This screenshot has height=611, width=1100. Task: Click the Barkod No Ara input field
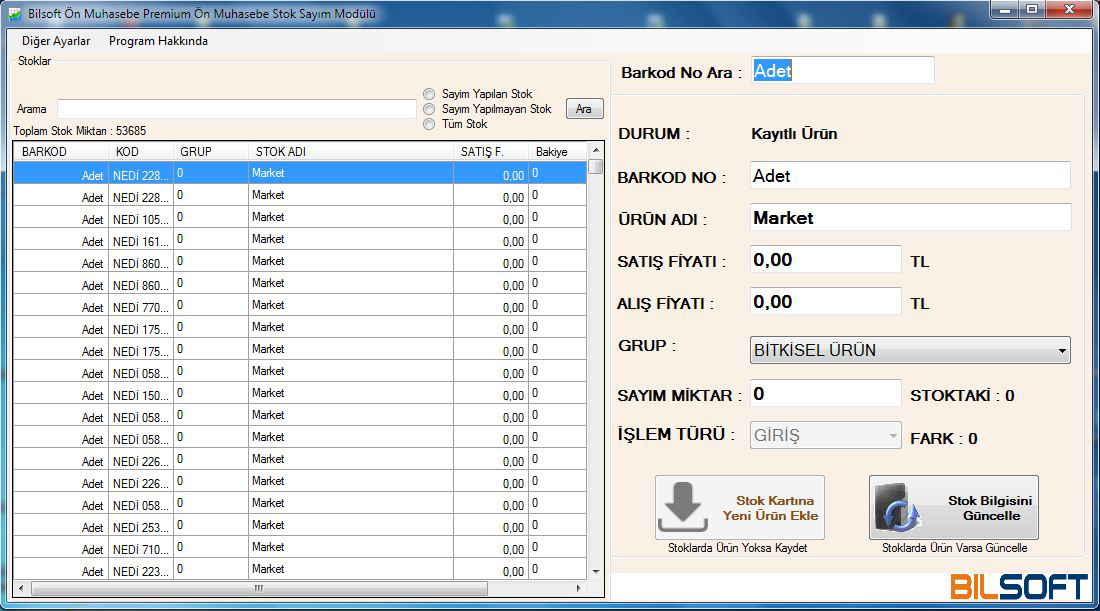tap(843, 70)
